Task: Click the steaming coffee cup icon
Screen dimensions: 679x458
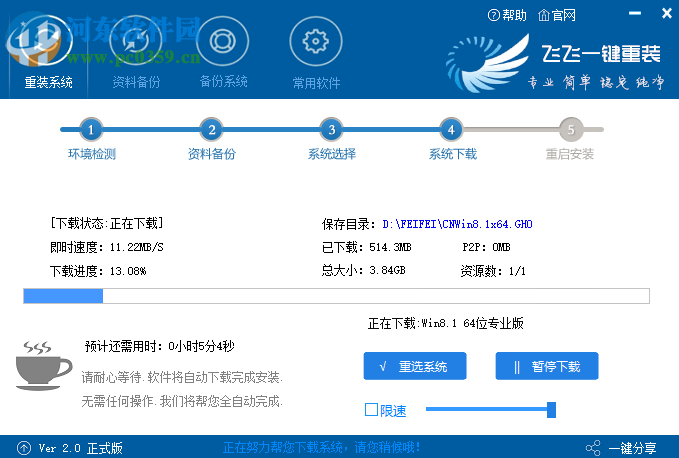Action: (43, 366)
